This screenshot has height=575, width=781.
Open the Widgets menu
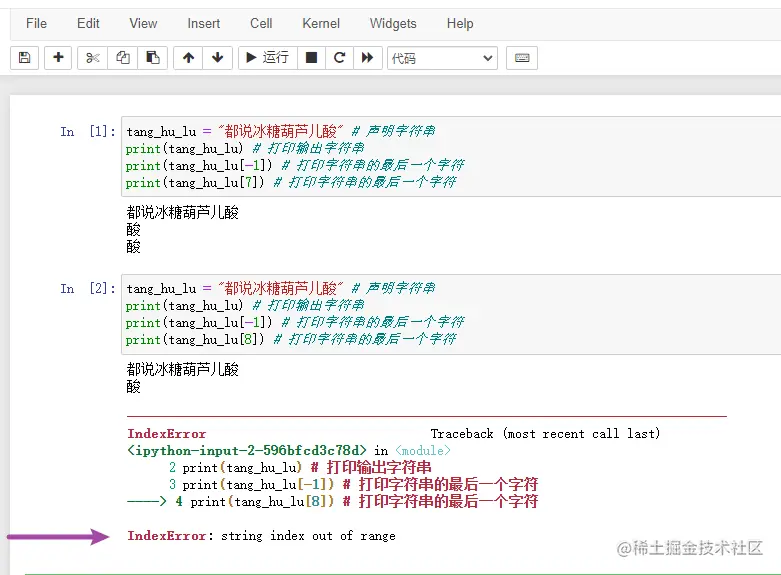(393, 23)
